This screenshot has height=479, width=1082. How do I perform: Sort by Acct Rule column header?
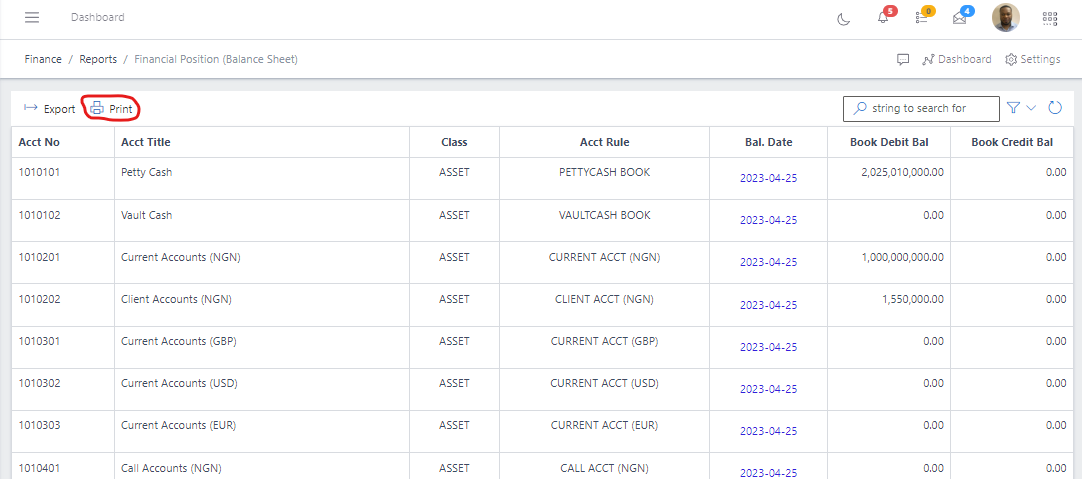604,142
